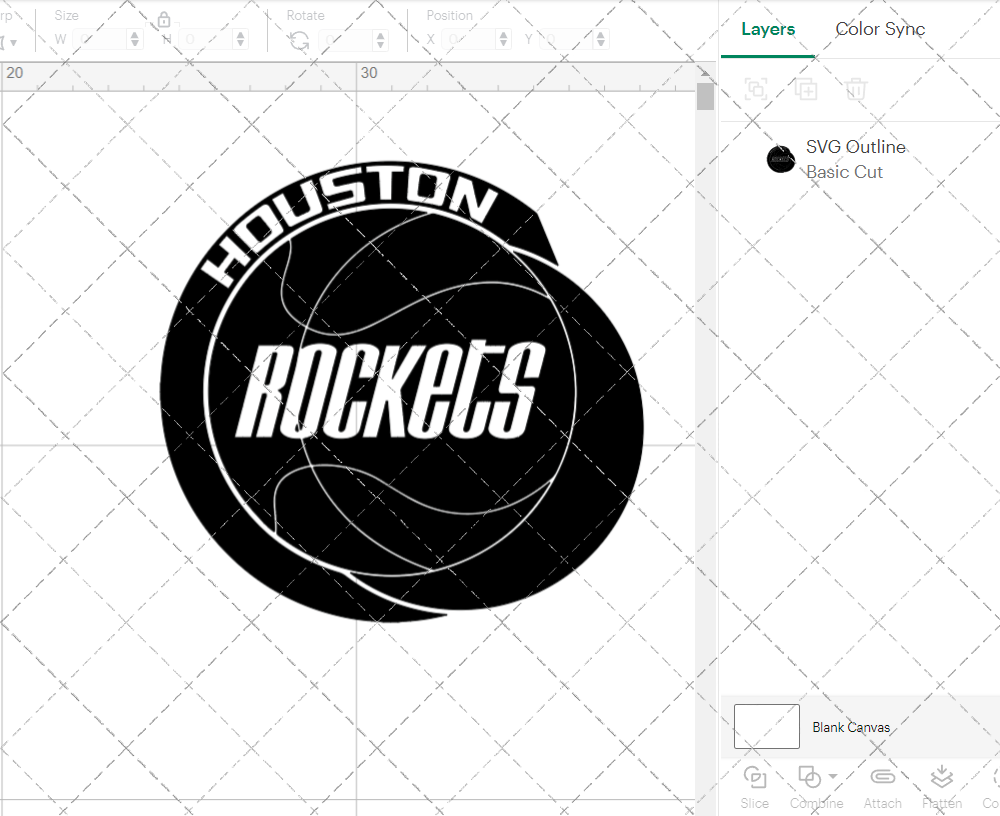1000x816 pixels.
Task: Select the SVG Outline Basic Cut layer
Action: [855, 158]
